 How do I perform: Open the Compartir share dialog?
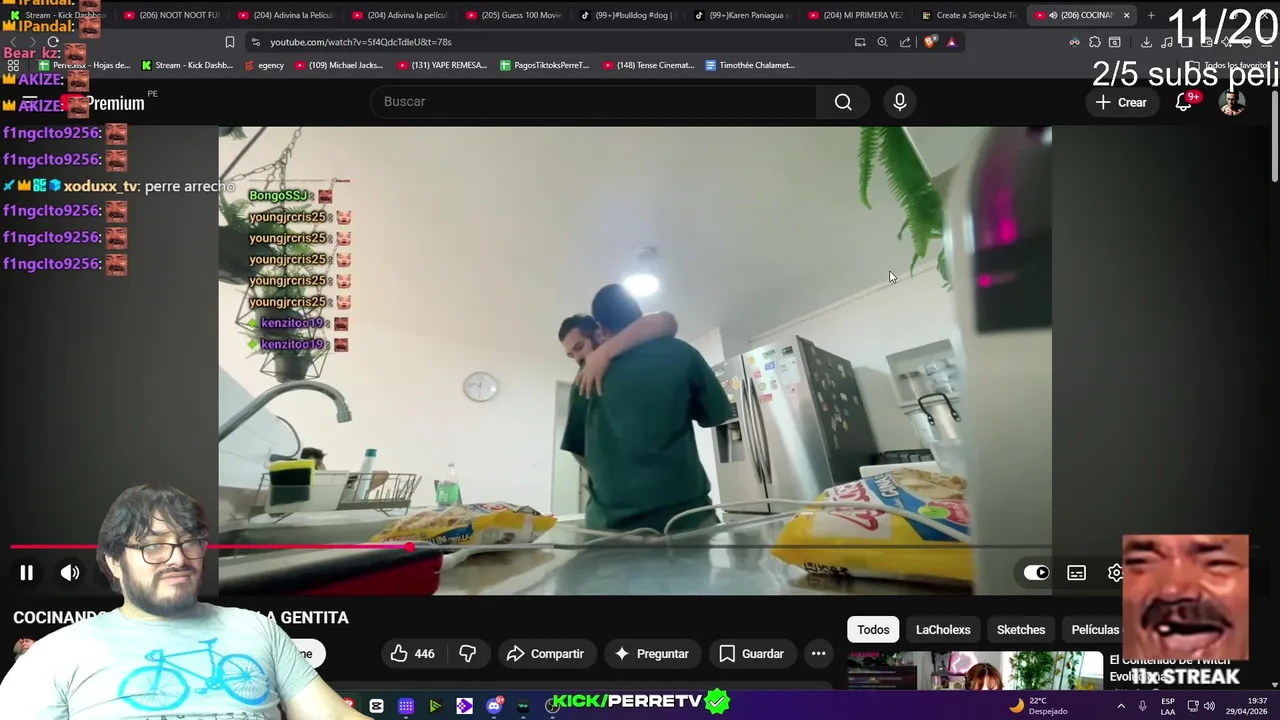point(545,654)
